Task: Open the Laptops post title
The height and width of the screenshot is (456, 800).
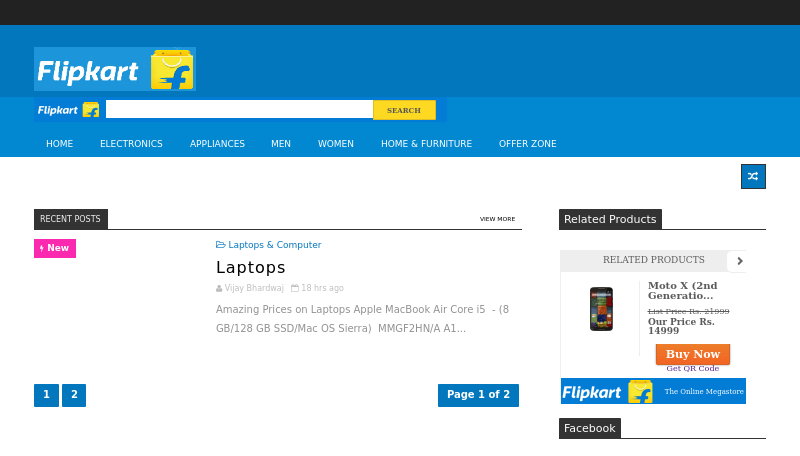Action: 251,267
